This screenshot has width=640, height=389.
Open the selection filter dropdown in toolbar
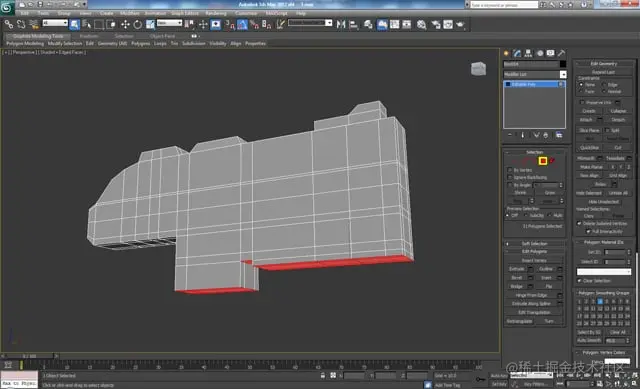point(55,23)
